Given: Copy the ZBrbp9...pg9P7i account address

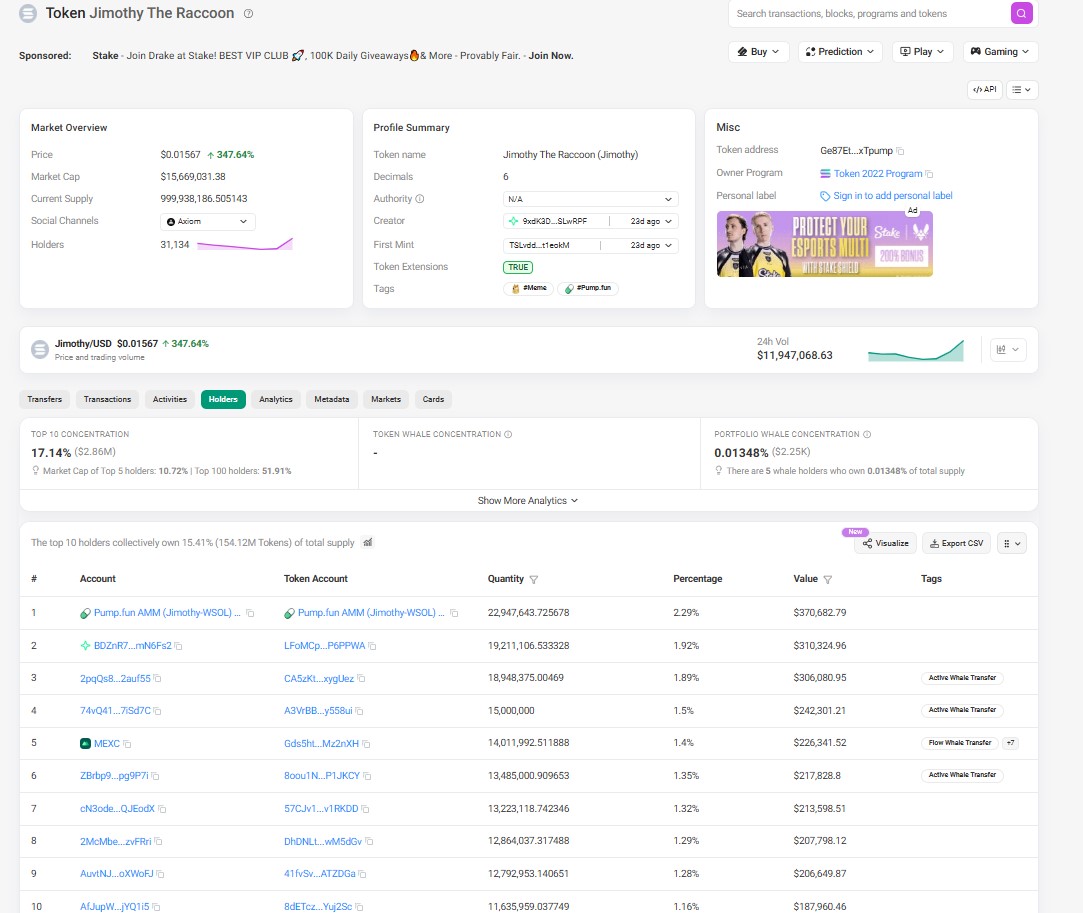Looking at the screenshot, I should point(155,776).
